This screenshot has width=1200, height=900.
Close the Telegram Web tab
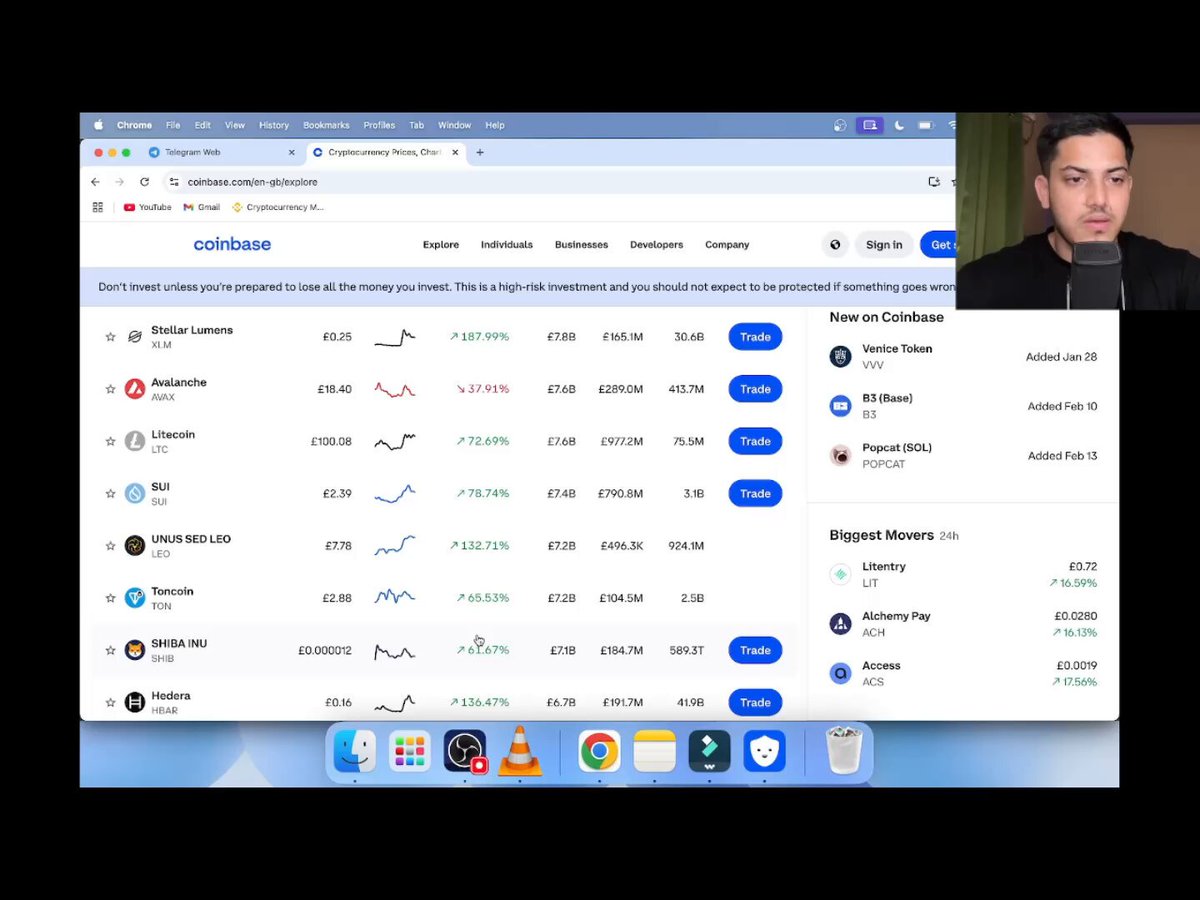point(292,152)
